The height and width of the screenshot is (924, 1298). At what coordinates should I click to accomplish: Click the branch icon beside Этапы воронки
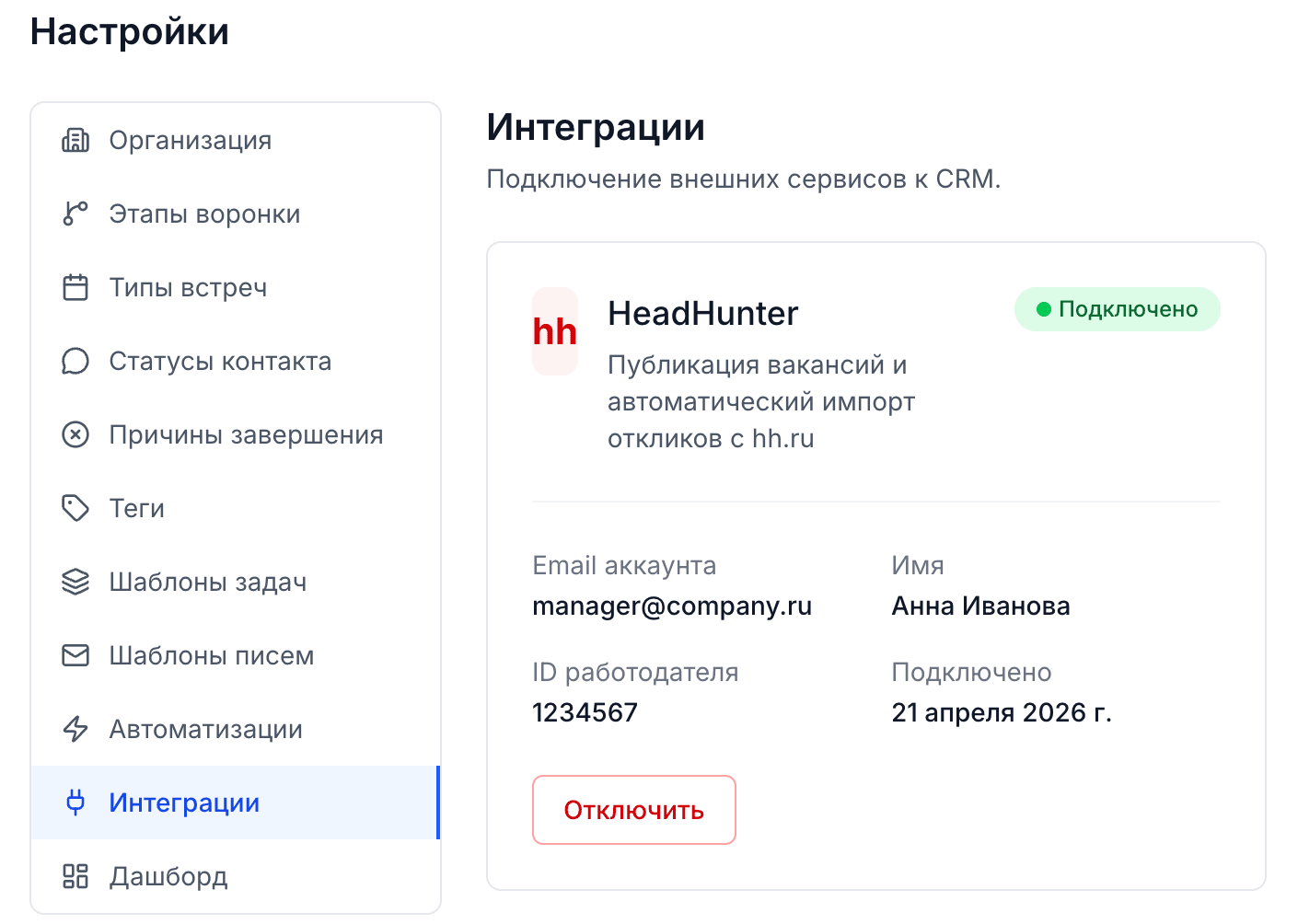pyautogui.click(x=75, y=214)
